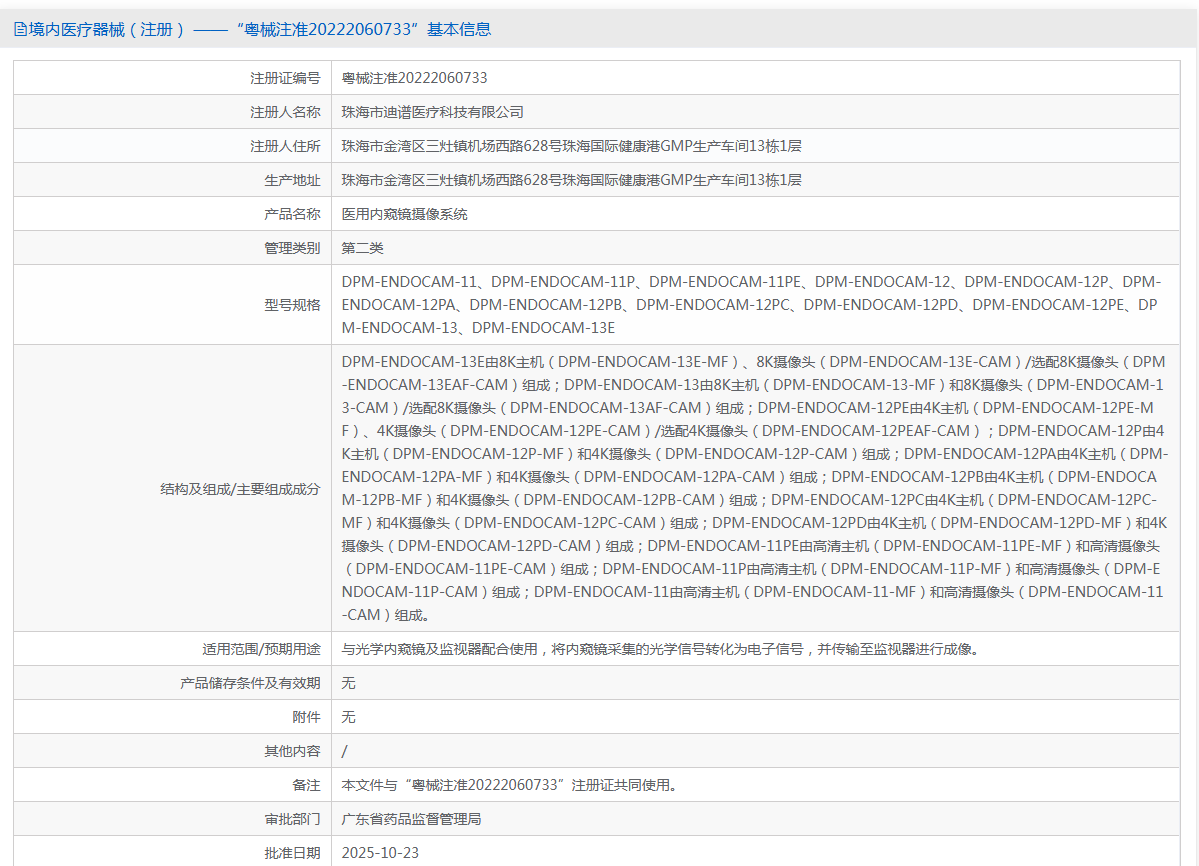Image resolution: width=1199 pixels, height=866 pixels.
Task: Click the 批准日期 label
Action: (x=292, y=853)
